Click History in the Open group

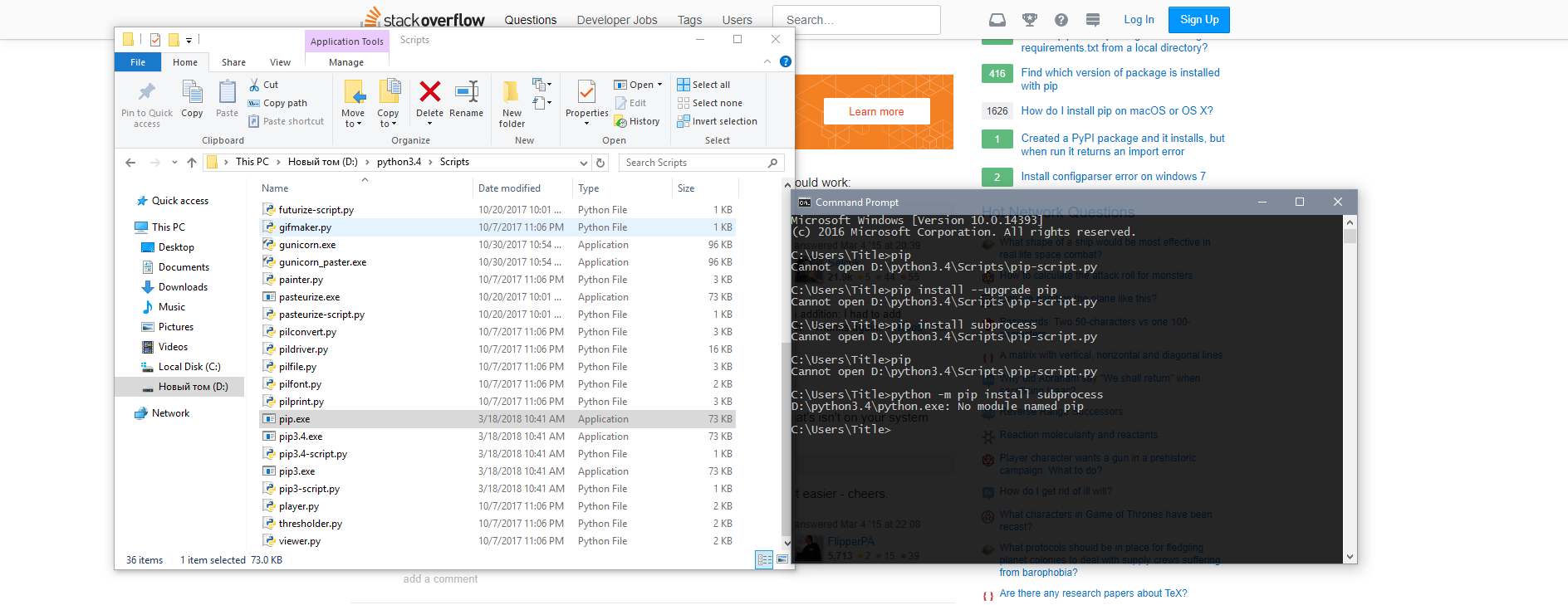(x=637, y=121)
